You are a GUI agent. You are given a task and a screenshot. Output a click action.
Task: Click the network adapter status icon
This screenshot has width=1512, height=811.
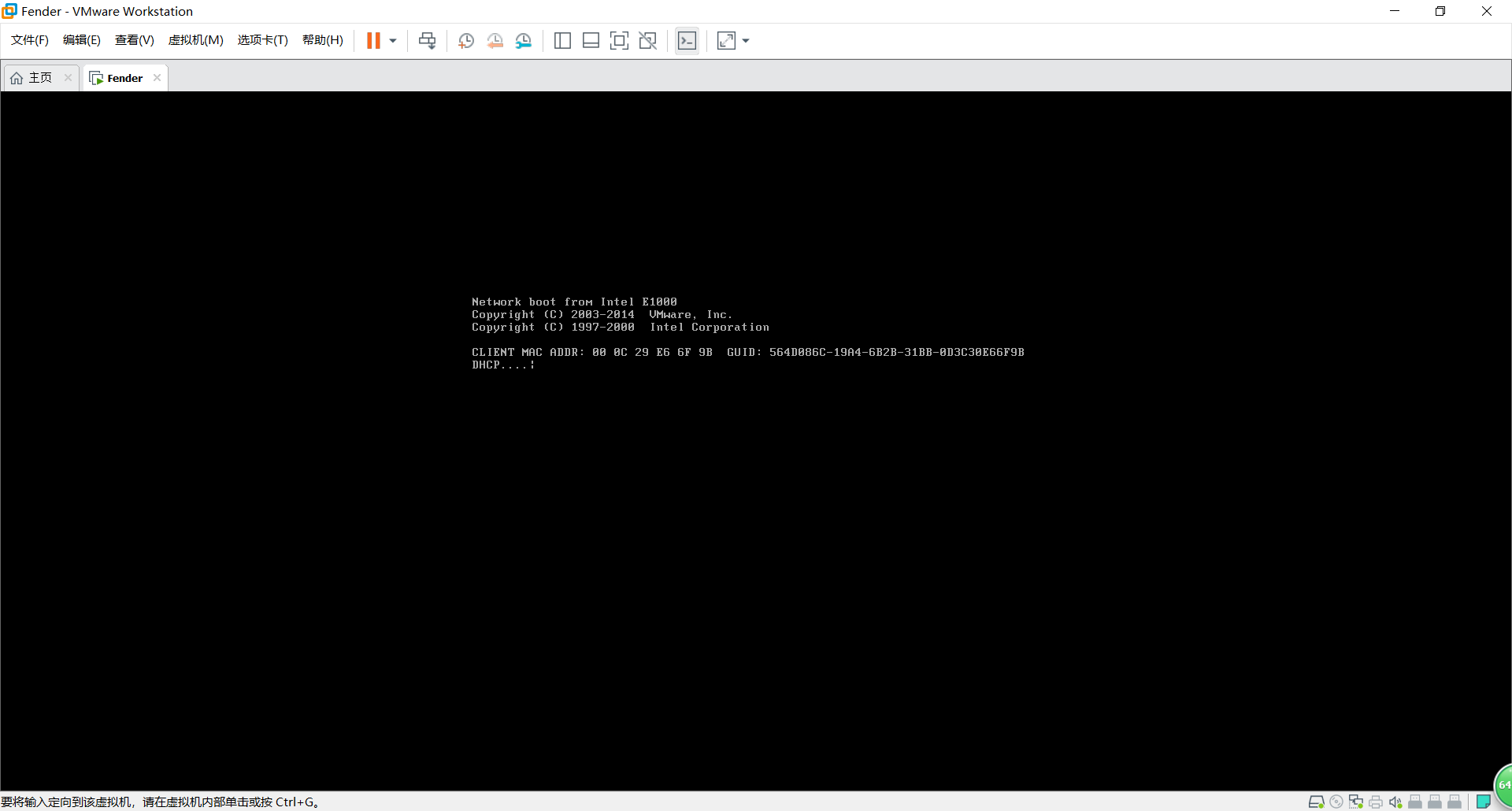click(1356, 802)
